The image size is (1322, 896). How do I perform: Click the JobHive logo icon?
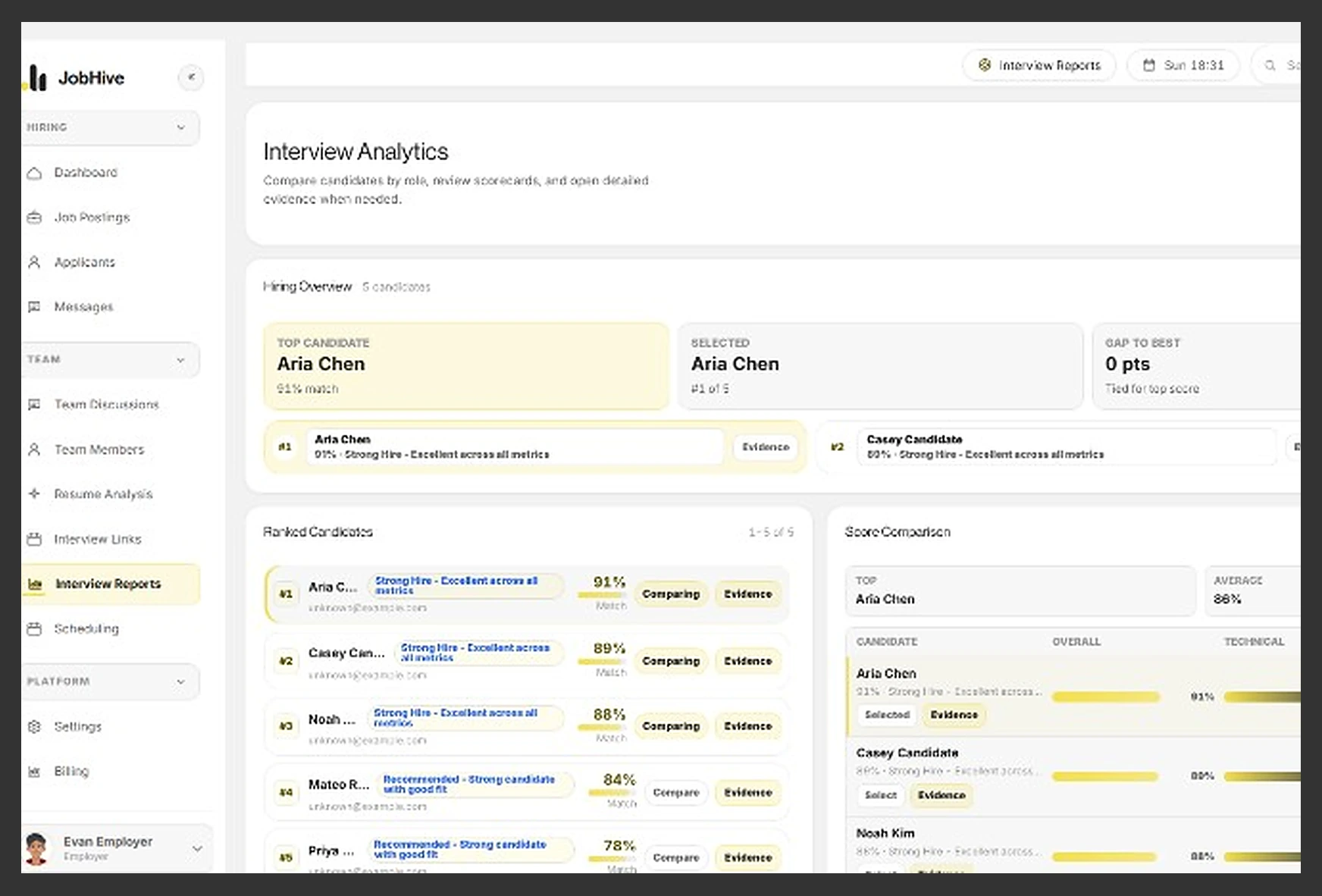tap(36, 77)
